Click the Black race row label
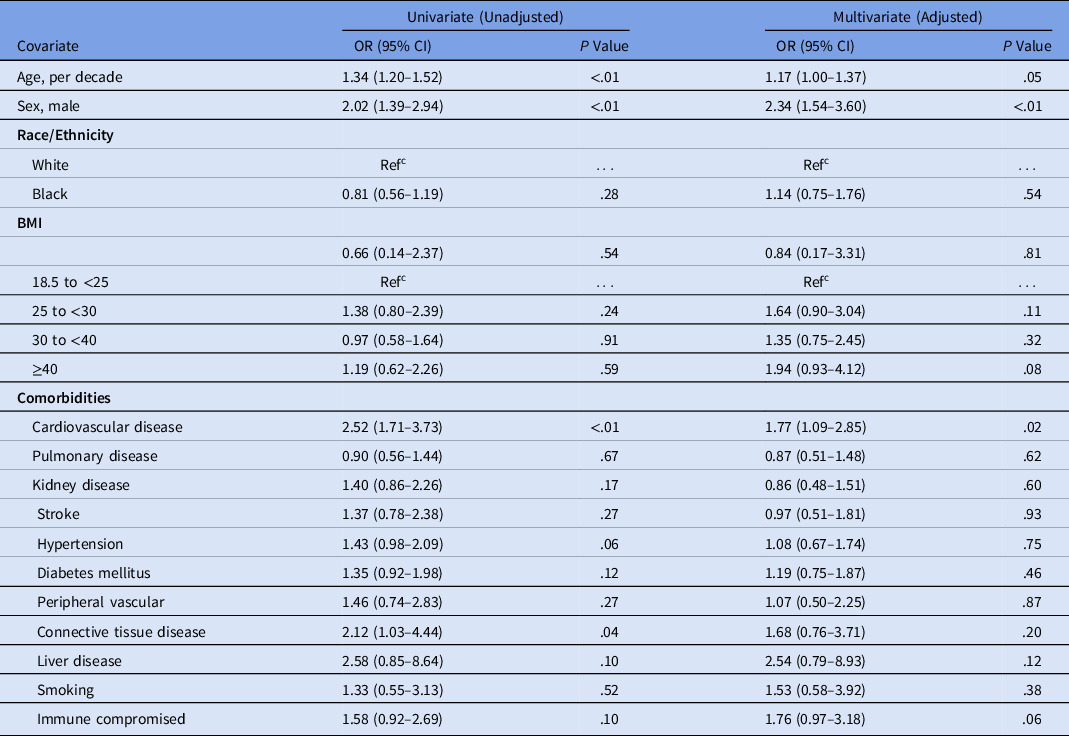The height and width of the screenshot is (736, 1069). (x=50, y=195)
